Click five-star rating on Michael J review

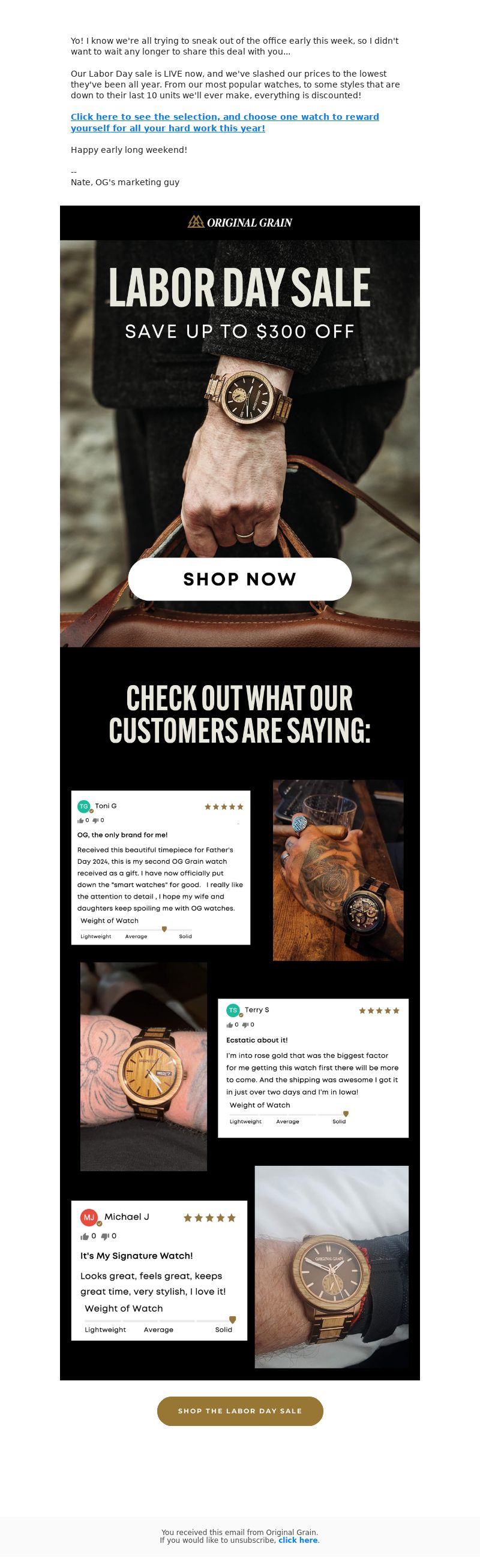point(209,1218)
